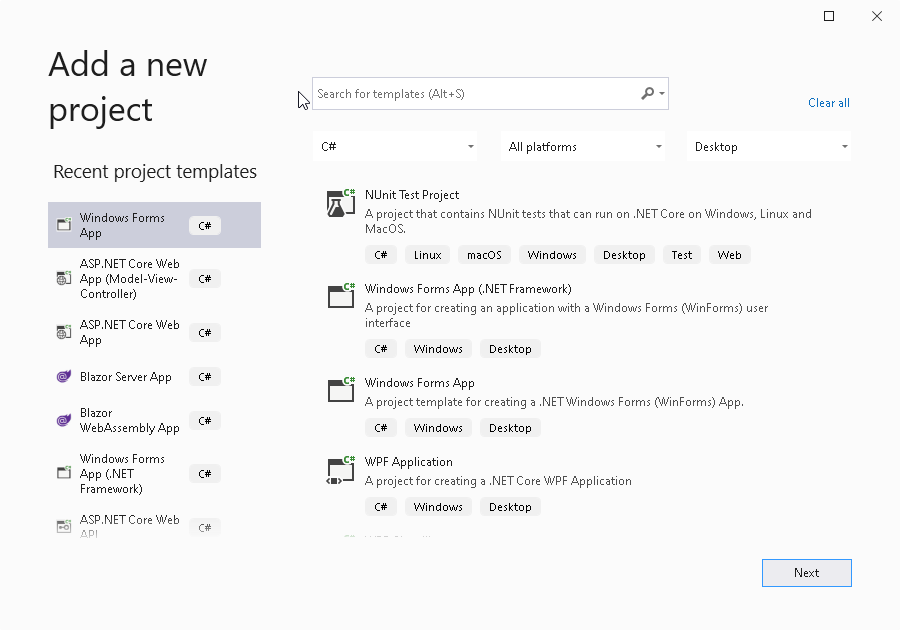Click the ASP.NET Core Web App (Model-View-Controller) globe icon
Image resolution: width=900 pixels, height=630 pixels.
[64, 278]
